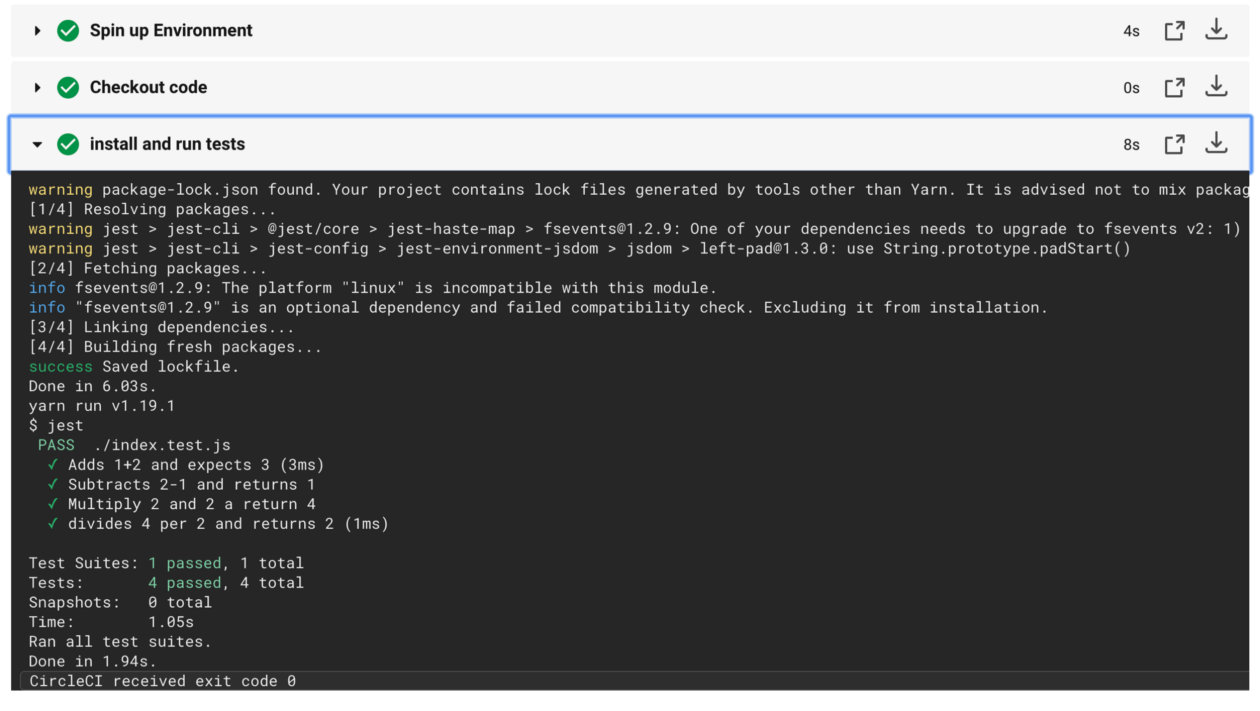Download Checkout code log output
The width and height of the screenshot is (1260, 711).
1216,87
